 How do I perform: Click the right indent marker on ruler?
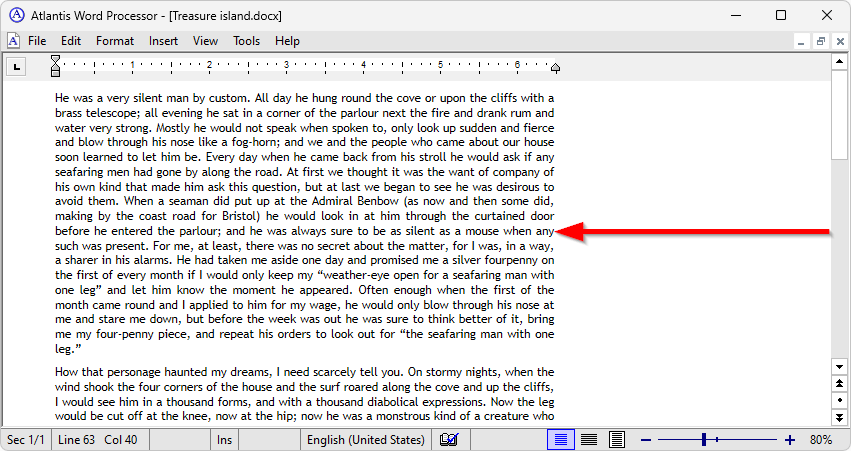pos(555,68)
